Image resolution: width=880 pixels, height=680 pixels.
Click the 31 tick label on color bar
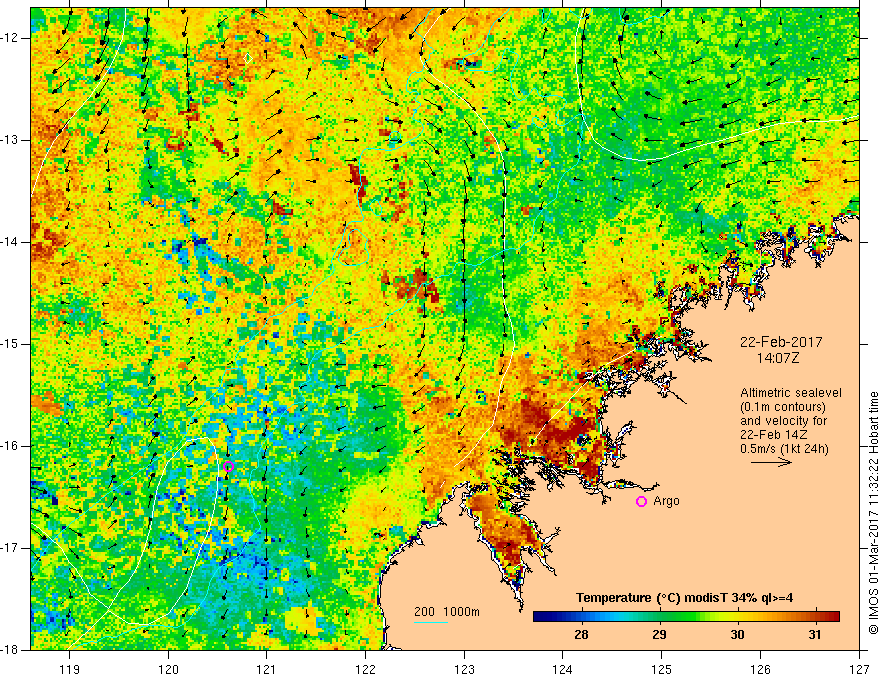(815, 635)
